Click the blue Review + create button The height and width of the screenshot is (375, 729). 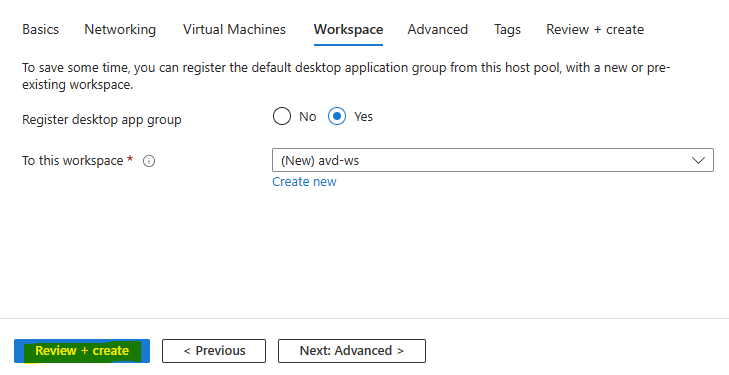pyautogui.click(x=82, y=351)
